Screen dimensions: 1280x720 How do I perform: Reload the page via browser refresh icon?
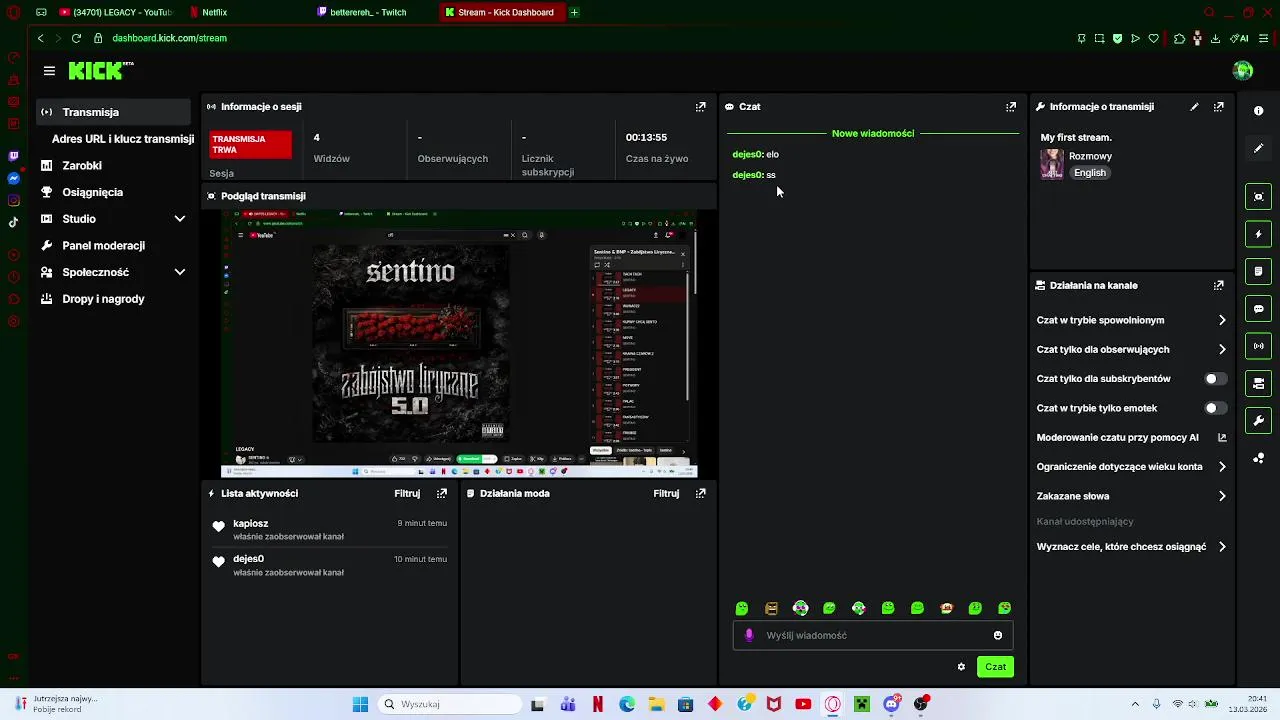[76, 38]
